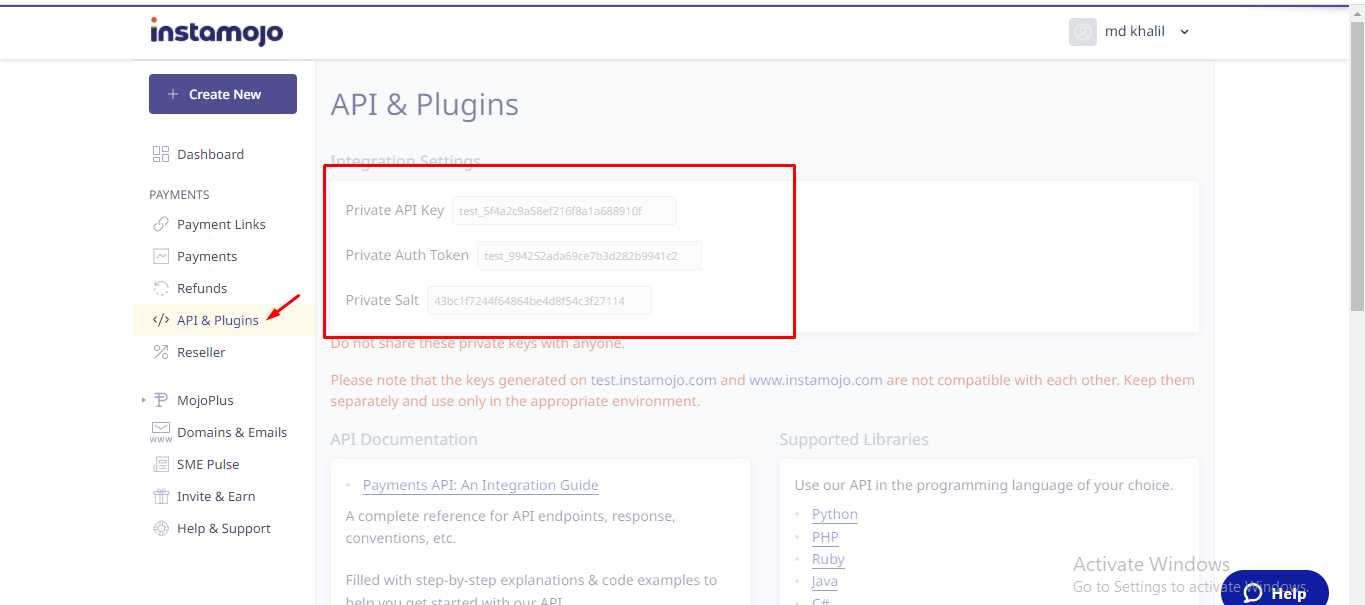Viewport: 1365px width, 605px height.
Task: Click the Payment Links chain icon
Action: (x=160, y=224)
